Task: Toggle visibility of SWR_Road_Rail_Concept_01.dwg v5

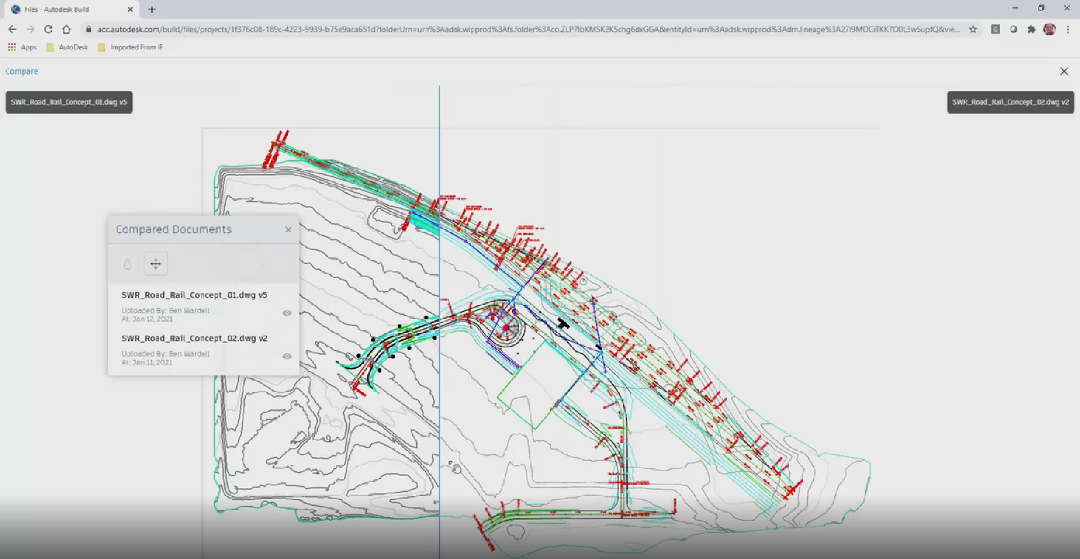Action: click(287, 313)
